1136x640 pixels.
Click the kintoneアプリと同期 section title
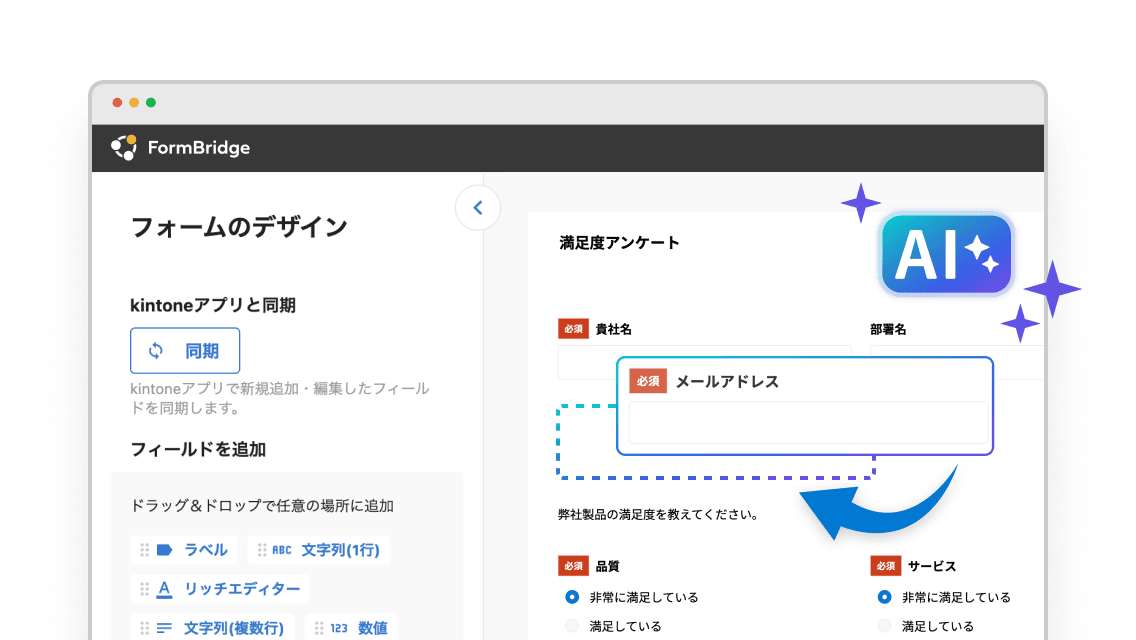click(x=213, y=305)
